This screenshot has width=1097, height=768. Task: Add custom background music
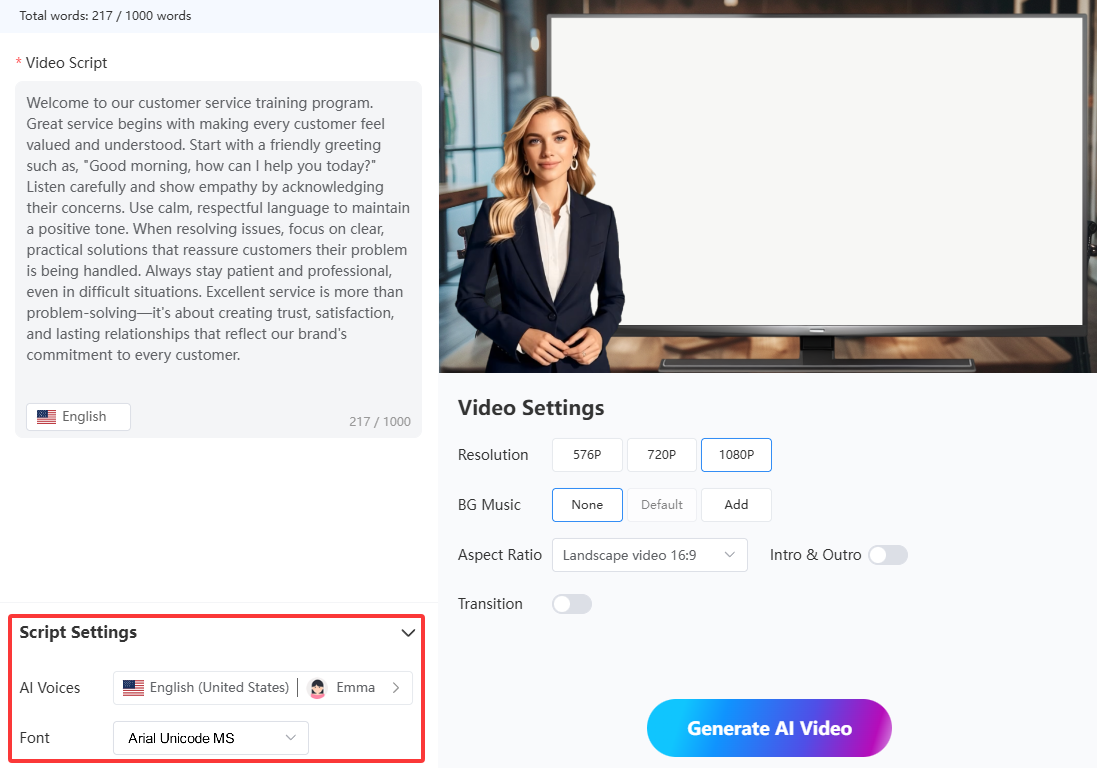click(736, 505)
